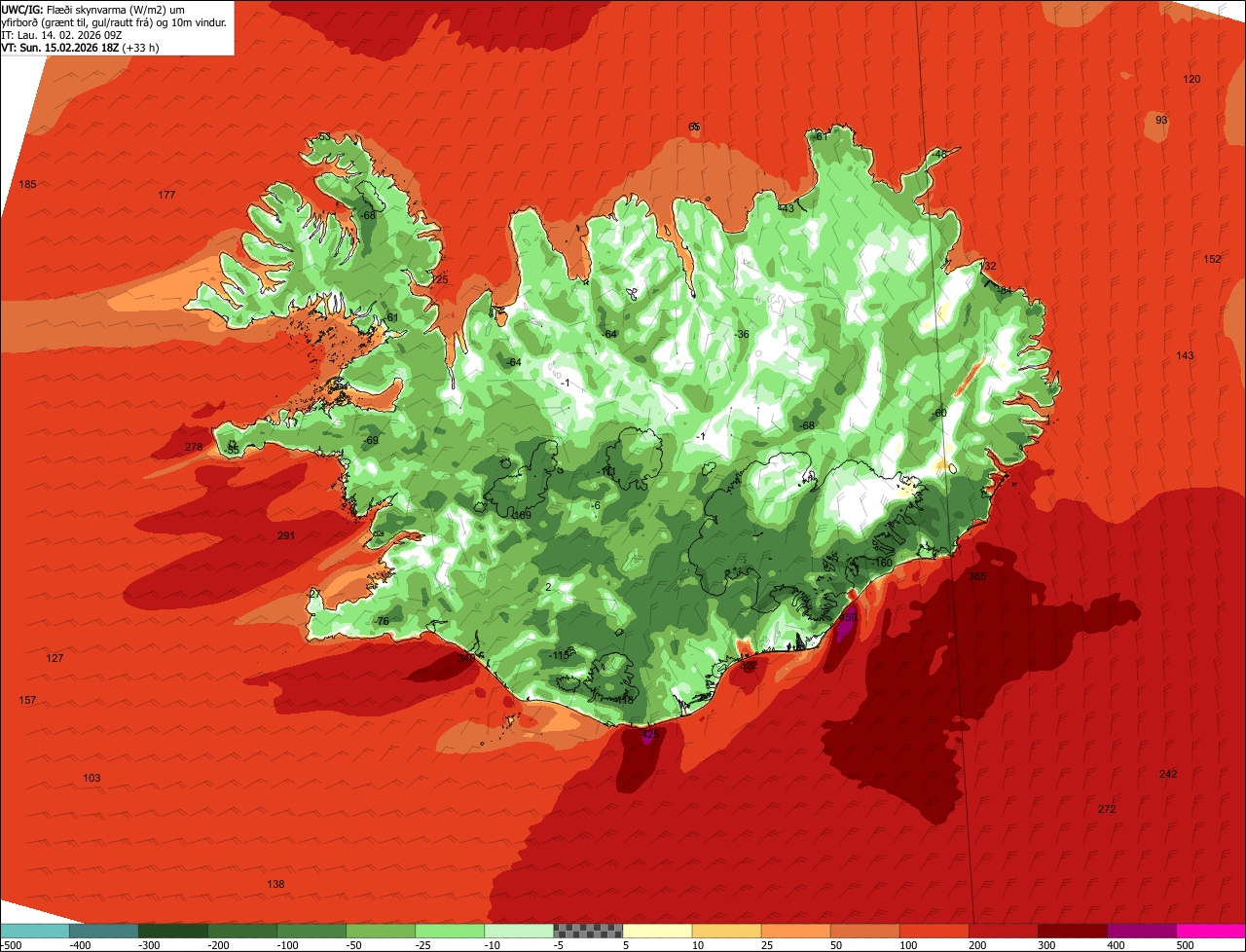
Task: Select the value 291 on the map
Action: click(286, 535)
